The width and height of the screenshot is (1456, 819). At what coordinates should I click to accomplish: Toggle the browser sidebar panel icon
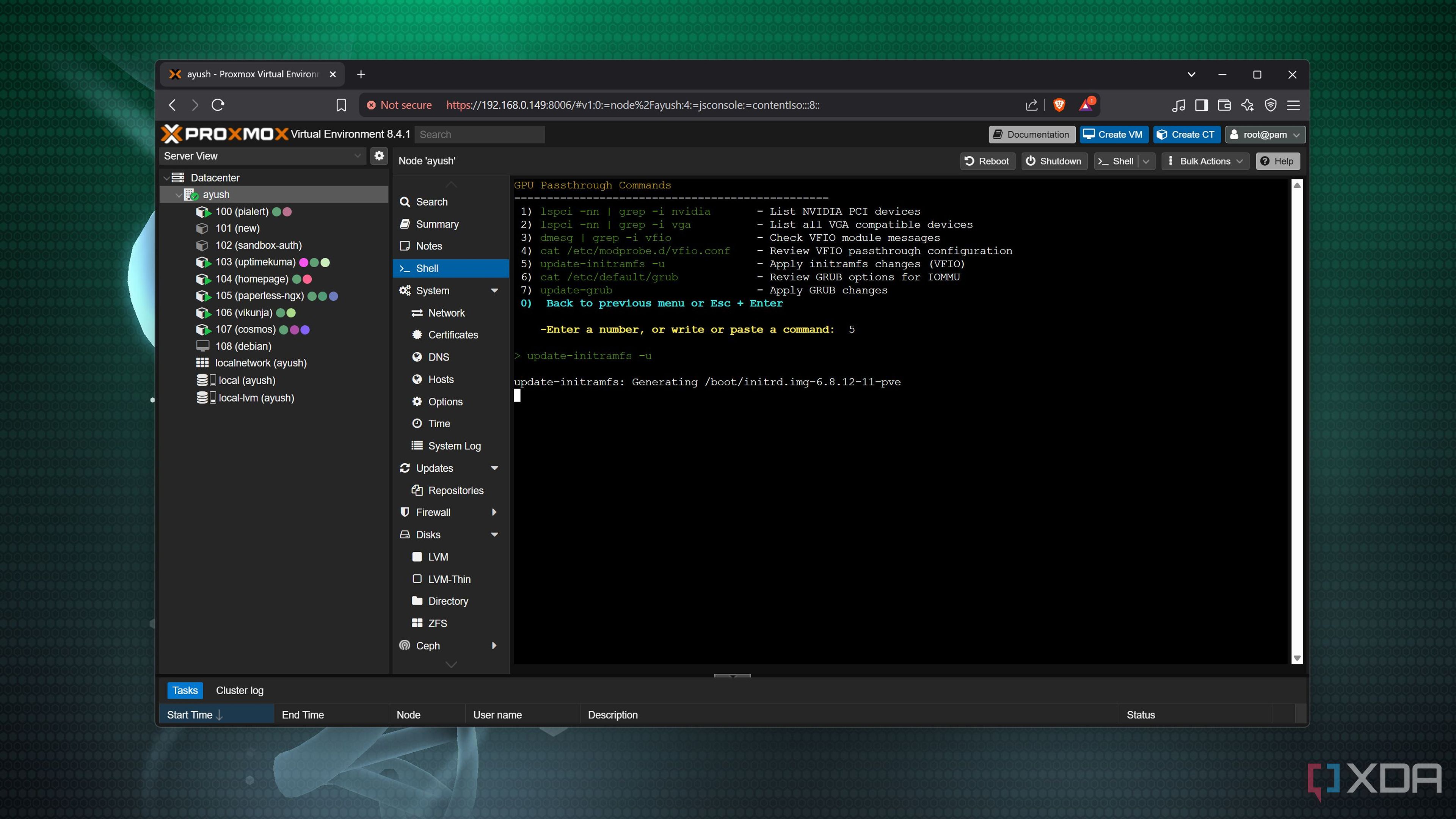pos(1201,105)
